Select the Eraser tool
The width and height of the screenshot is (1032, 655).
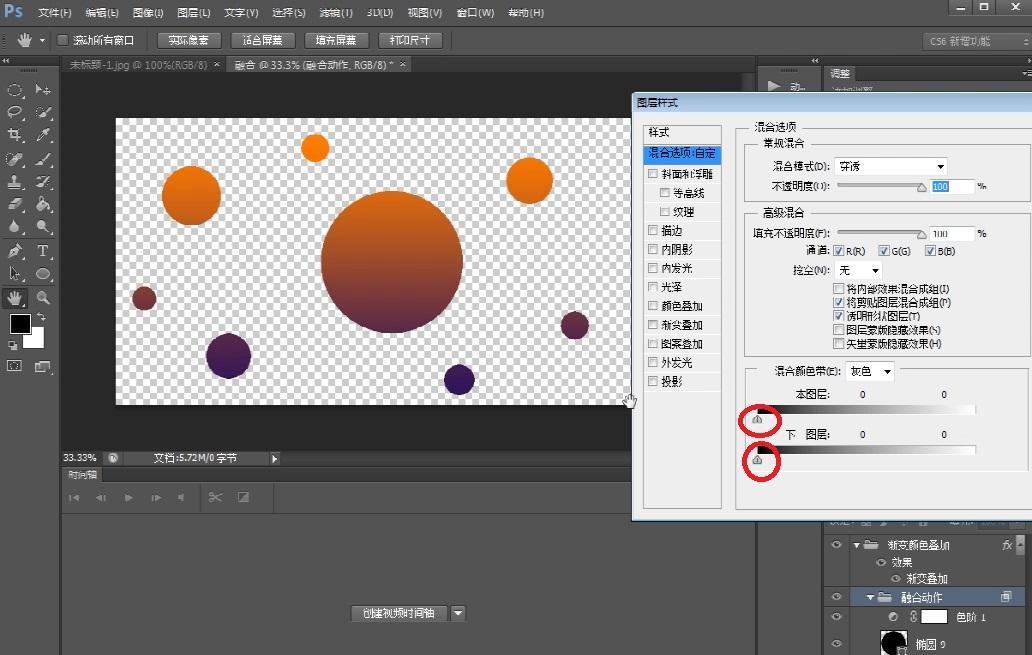[16, 205]
